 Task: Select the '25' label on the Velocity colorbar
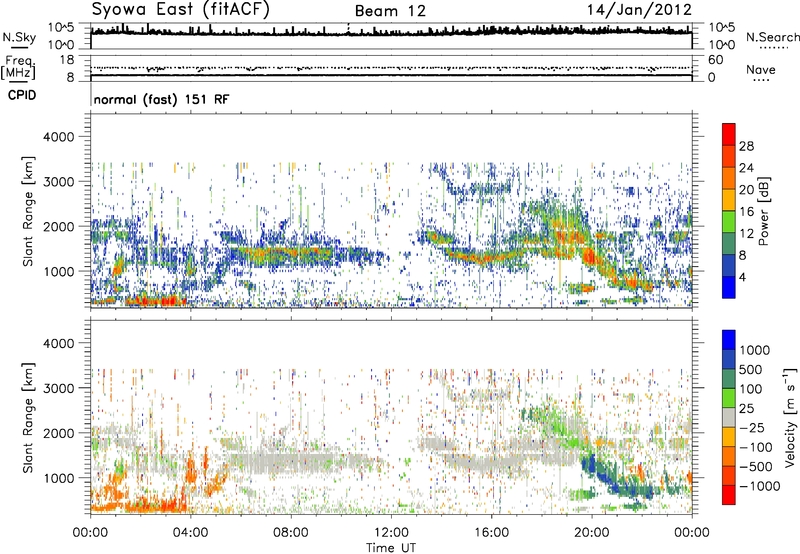[x=746, y=408]
